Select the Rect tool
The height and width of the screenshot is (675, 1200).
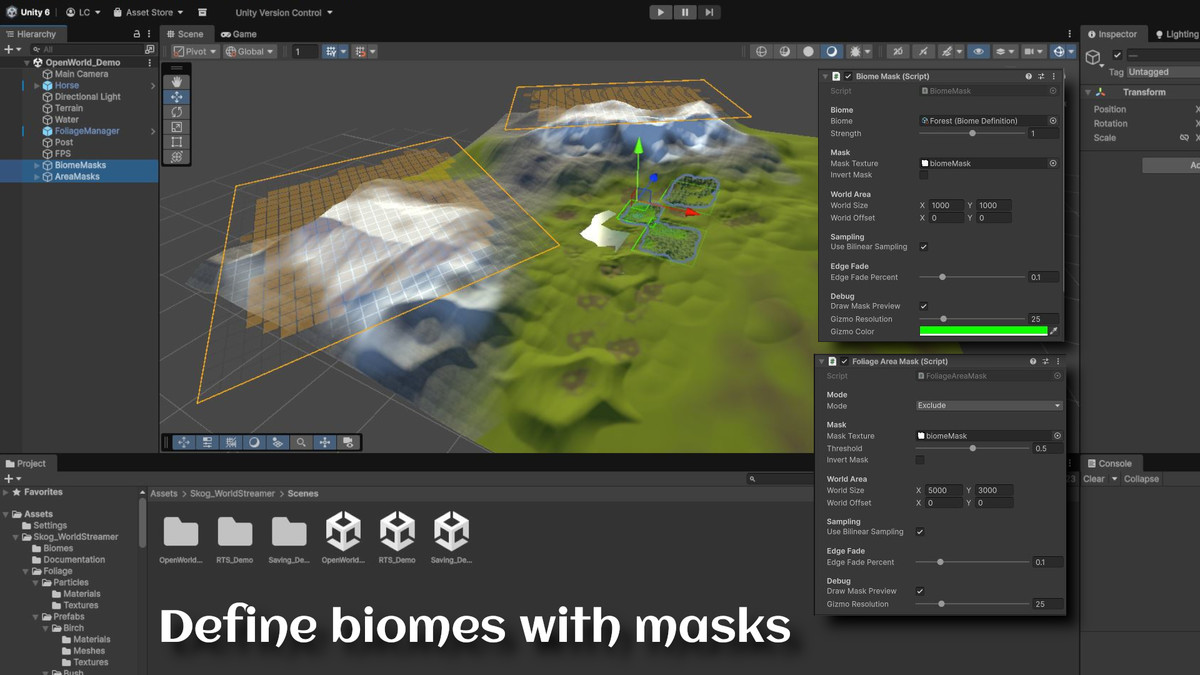click(x=177, y=142)
